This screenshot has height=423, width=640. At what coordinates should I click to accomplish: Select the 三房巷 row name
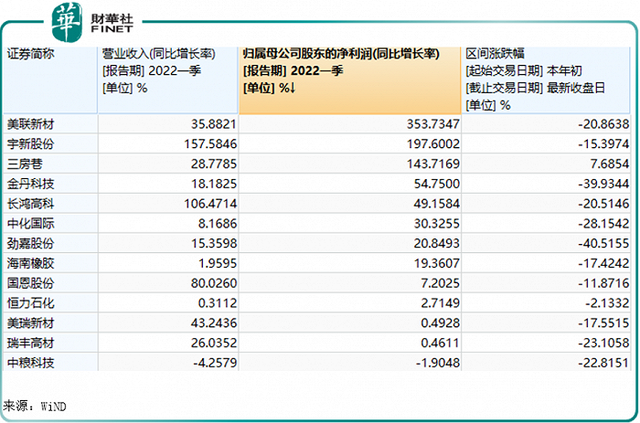(x=24, y=164)
